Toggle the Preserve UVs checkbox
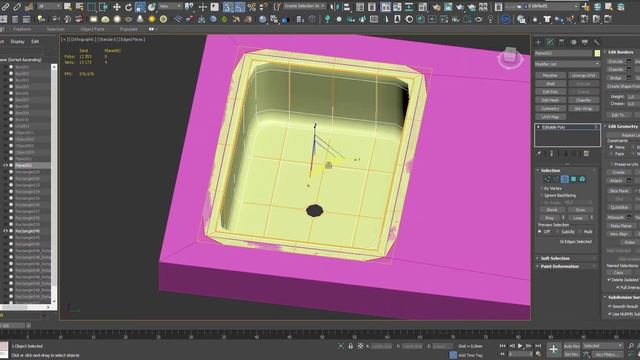Viewport: 640px width, 360px height. pyautogui.click(x=611, y=164)
